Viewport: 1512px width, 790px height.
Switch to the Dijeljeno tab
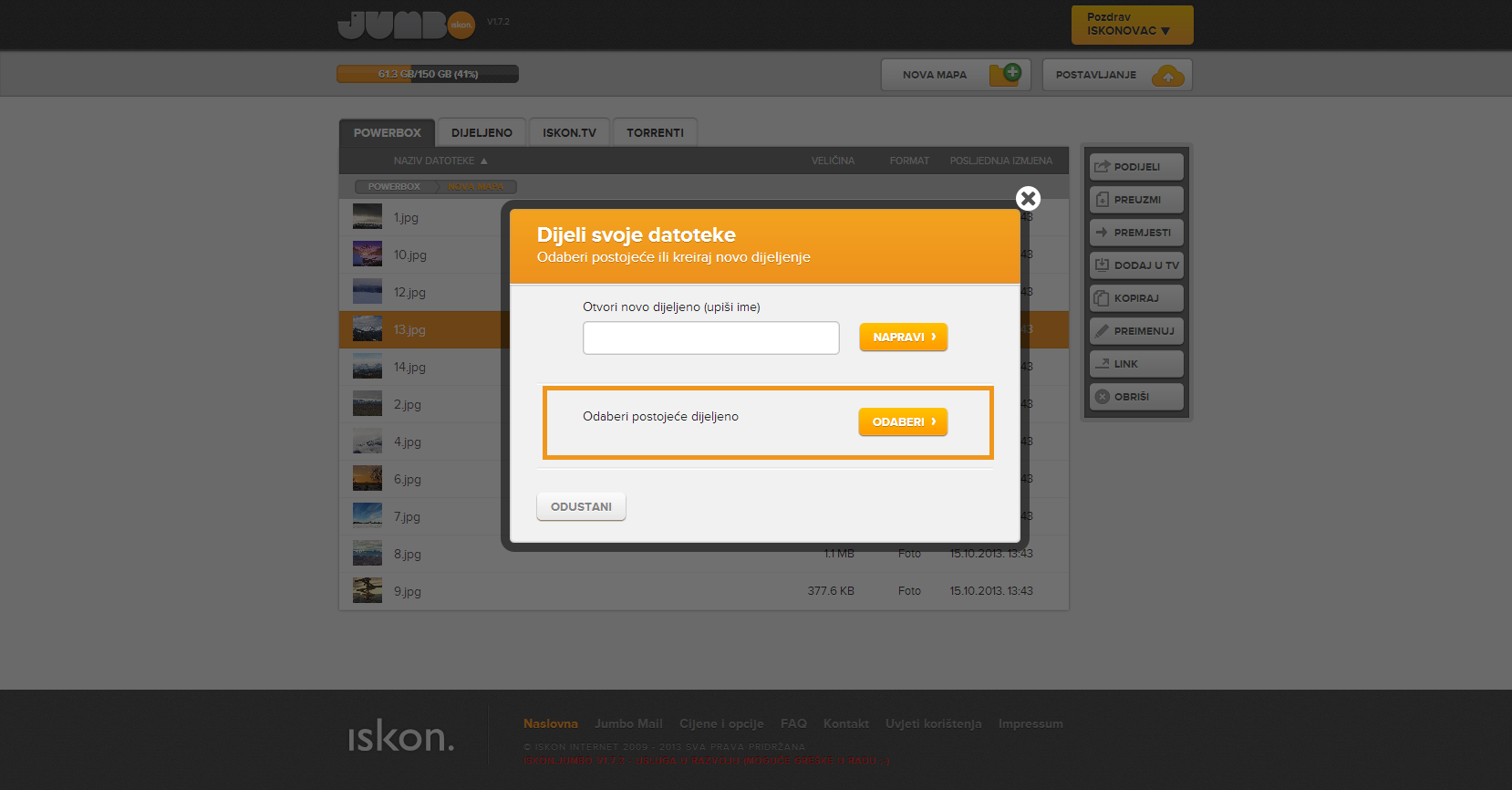(x=482, y=132)
